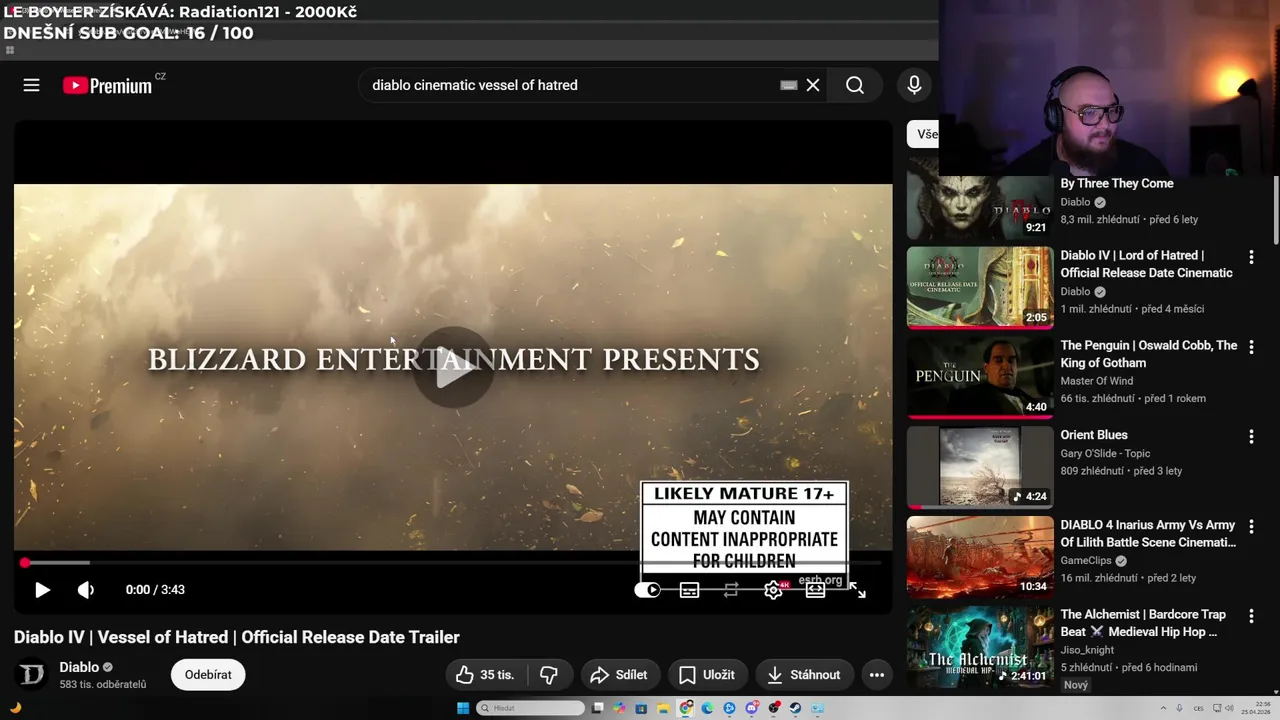Switch to Chrome on the taskbar
The image size is (1280, 720).
coord(685,708)
